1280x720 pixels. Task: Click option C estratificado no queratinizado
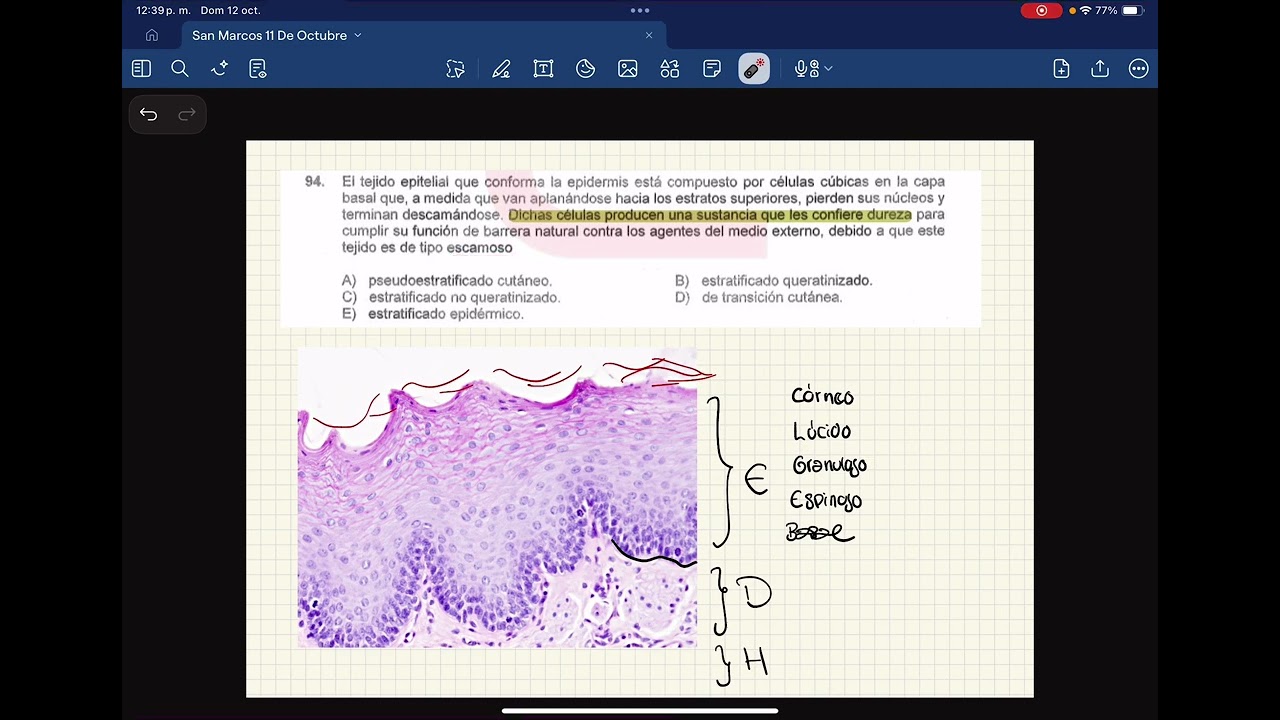[x=451, y=297]
